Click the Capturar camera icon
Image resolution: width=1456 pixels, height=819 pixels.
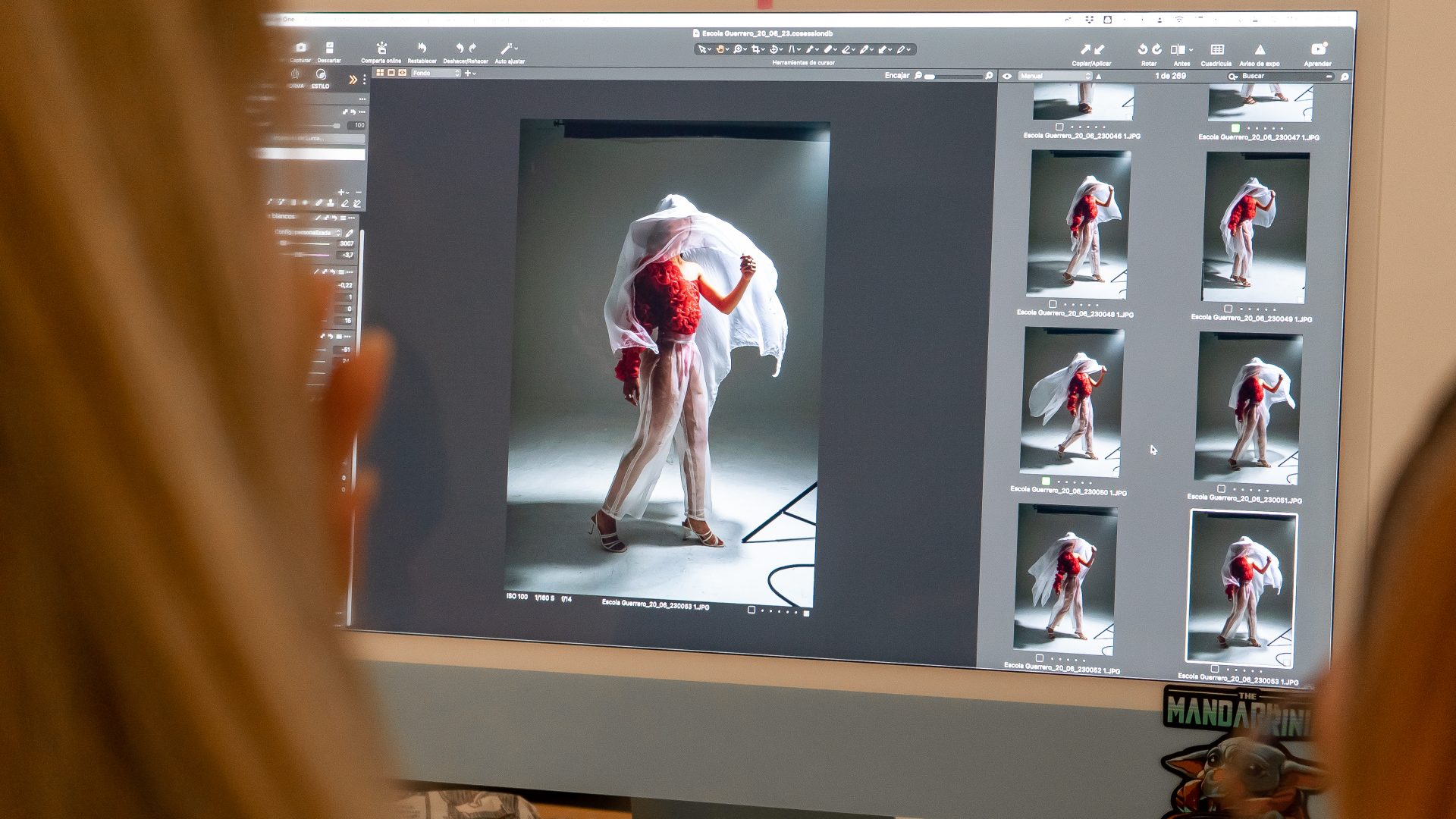(x=301, y=48)
